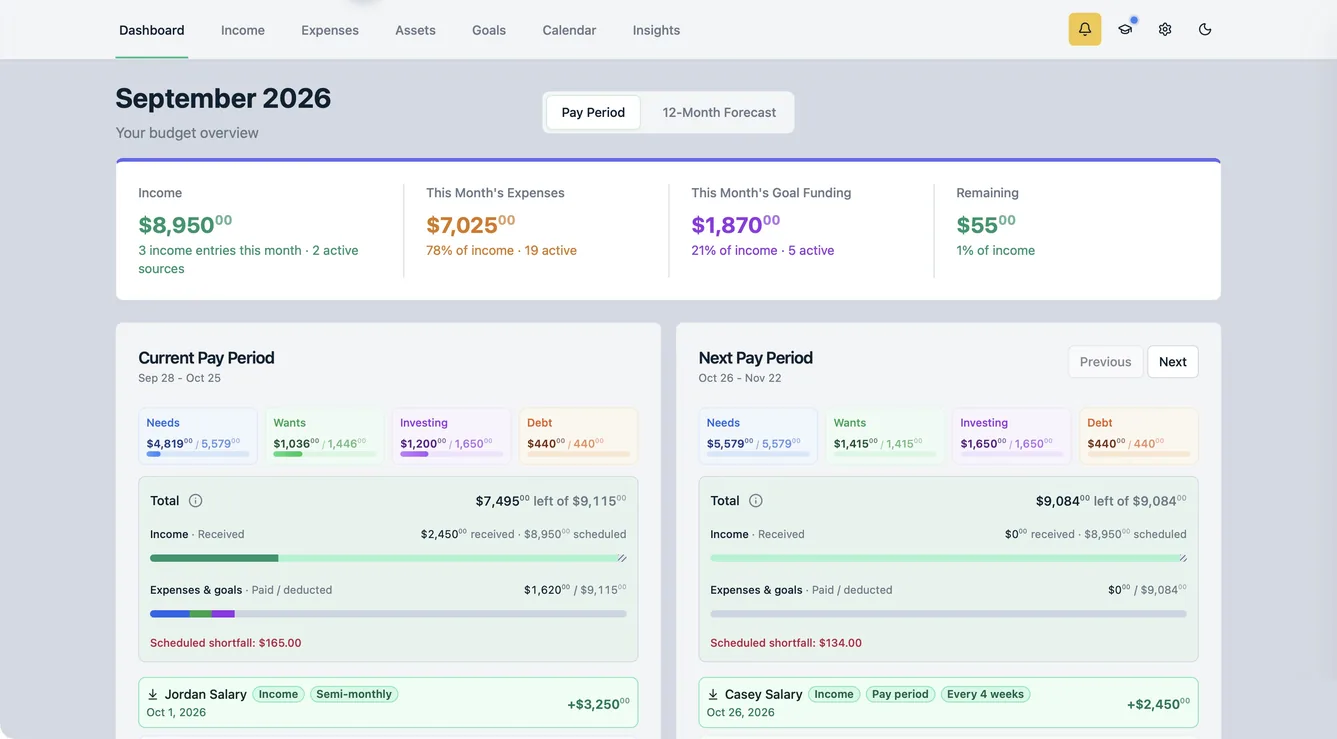Open the Income tab
This screenshot has height=739, width=1337.
[243, 30]
